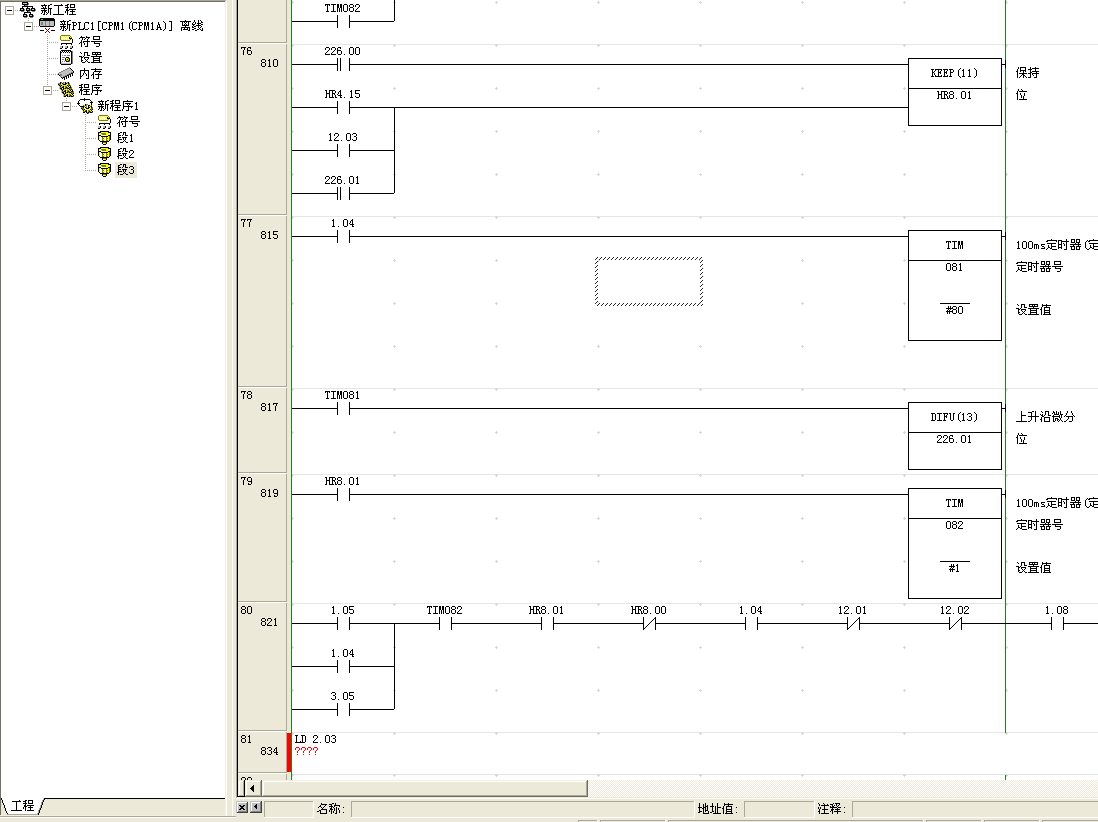Open section 段2 in the tree
This screenshot has width=1098, height=822.
point(124,154)
